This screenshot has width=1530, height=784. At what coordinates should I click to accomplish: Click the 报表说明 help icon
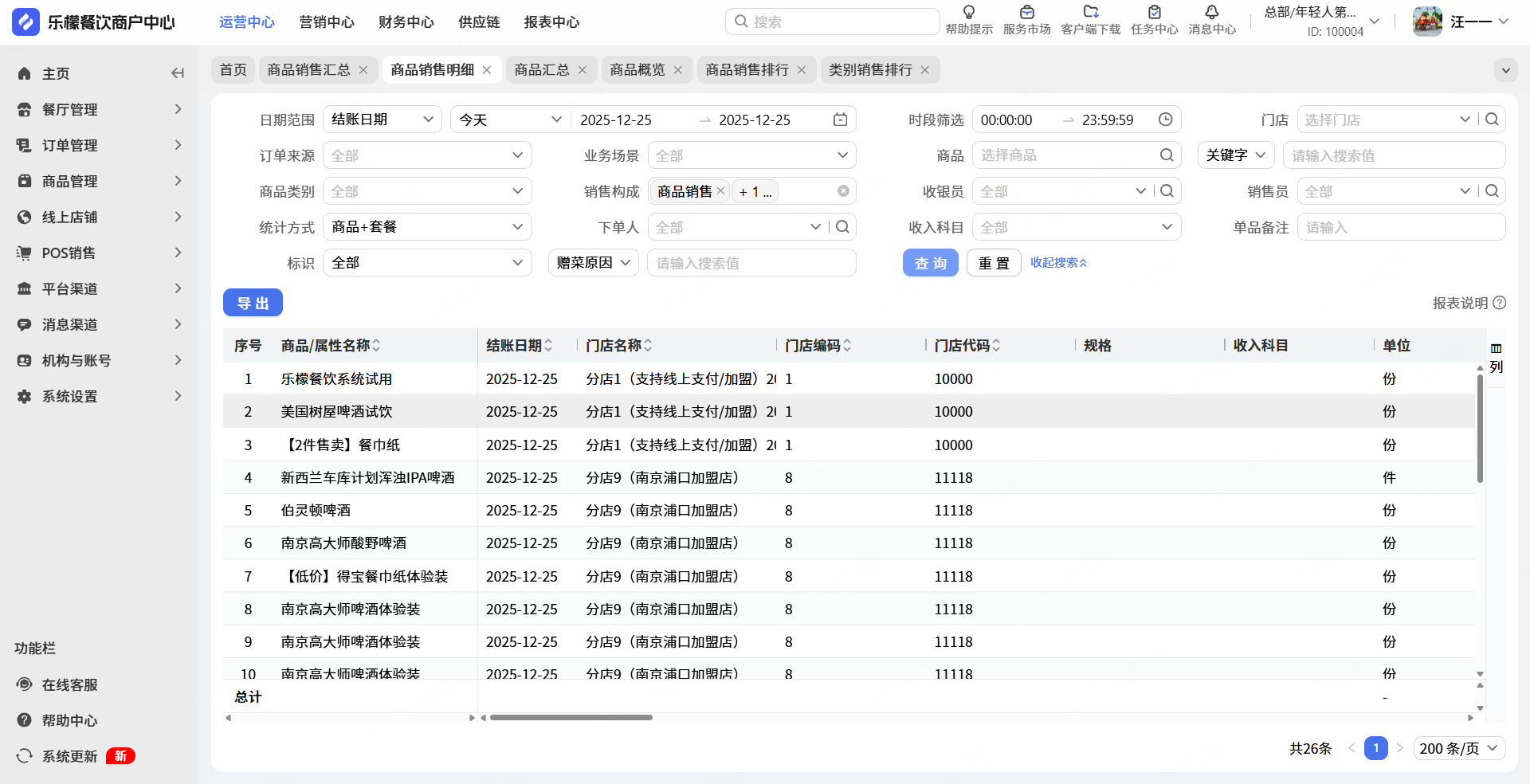[x=1500, y=303]
